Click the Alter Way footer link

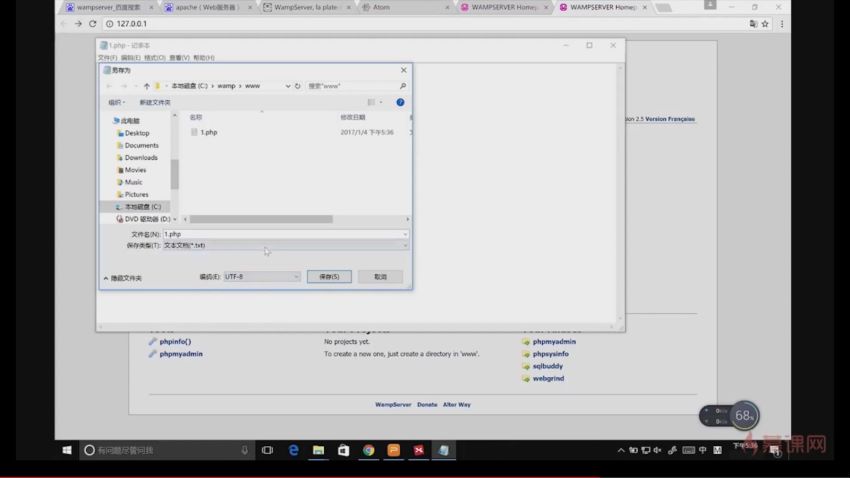(457, 404)
